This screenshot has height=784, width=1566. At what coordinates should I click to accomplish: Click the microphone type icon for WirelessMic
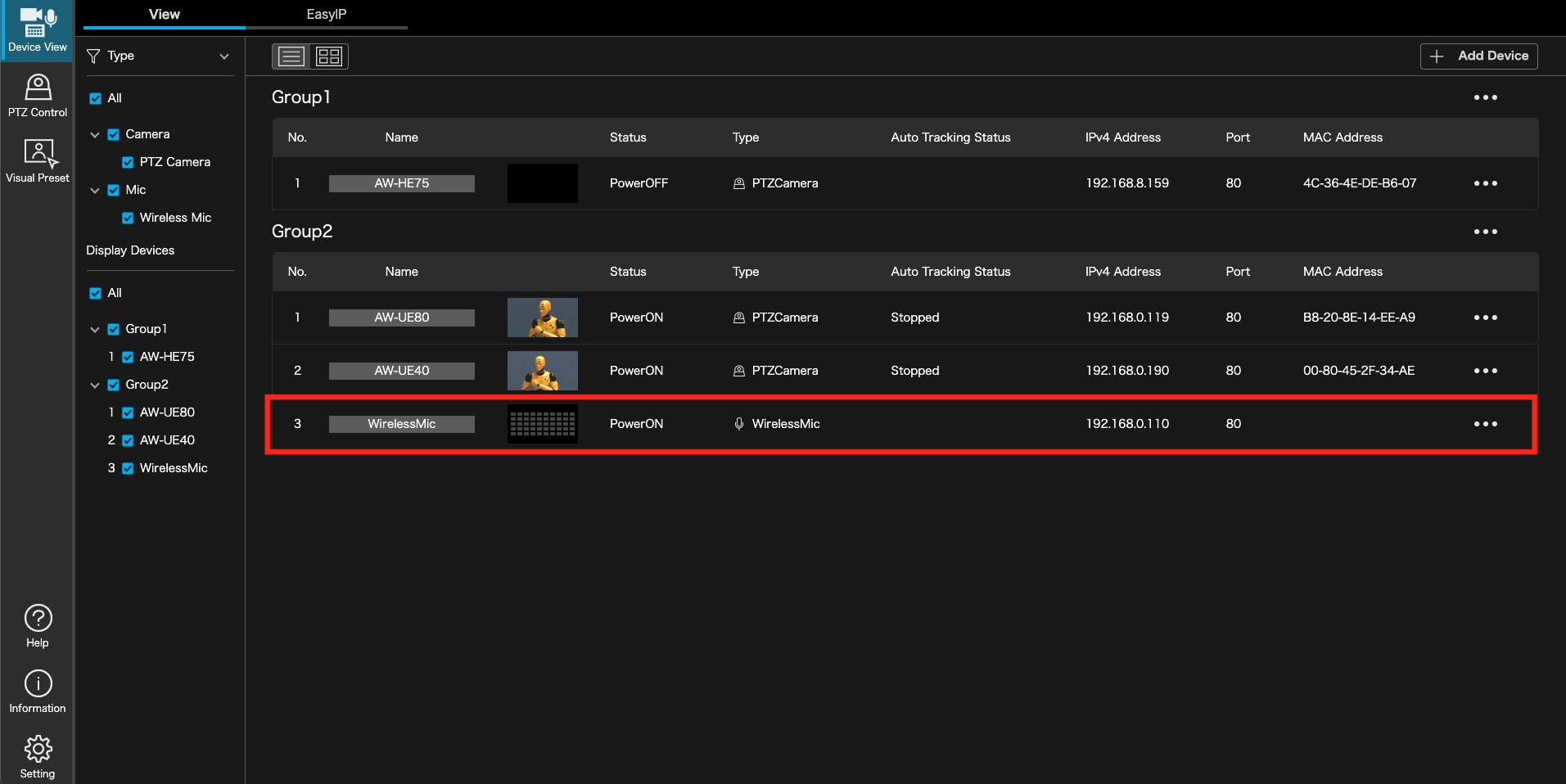(739, 424)
